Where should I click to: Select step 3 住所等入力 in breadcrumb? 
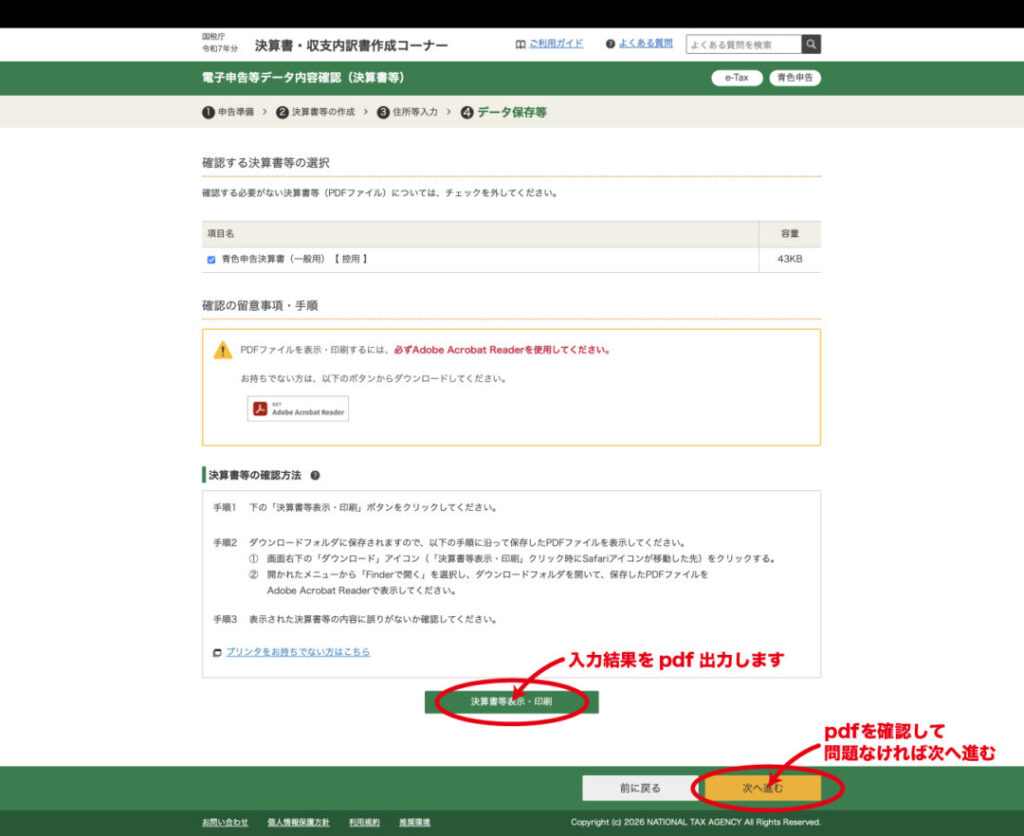coord(407,112)
